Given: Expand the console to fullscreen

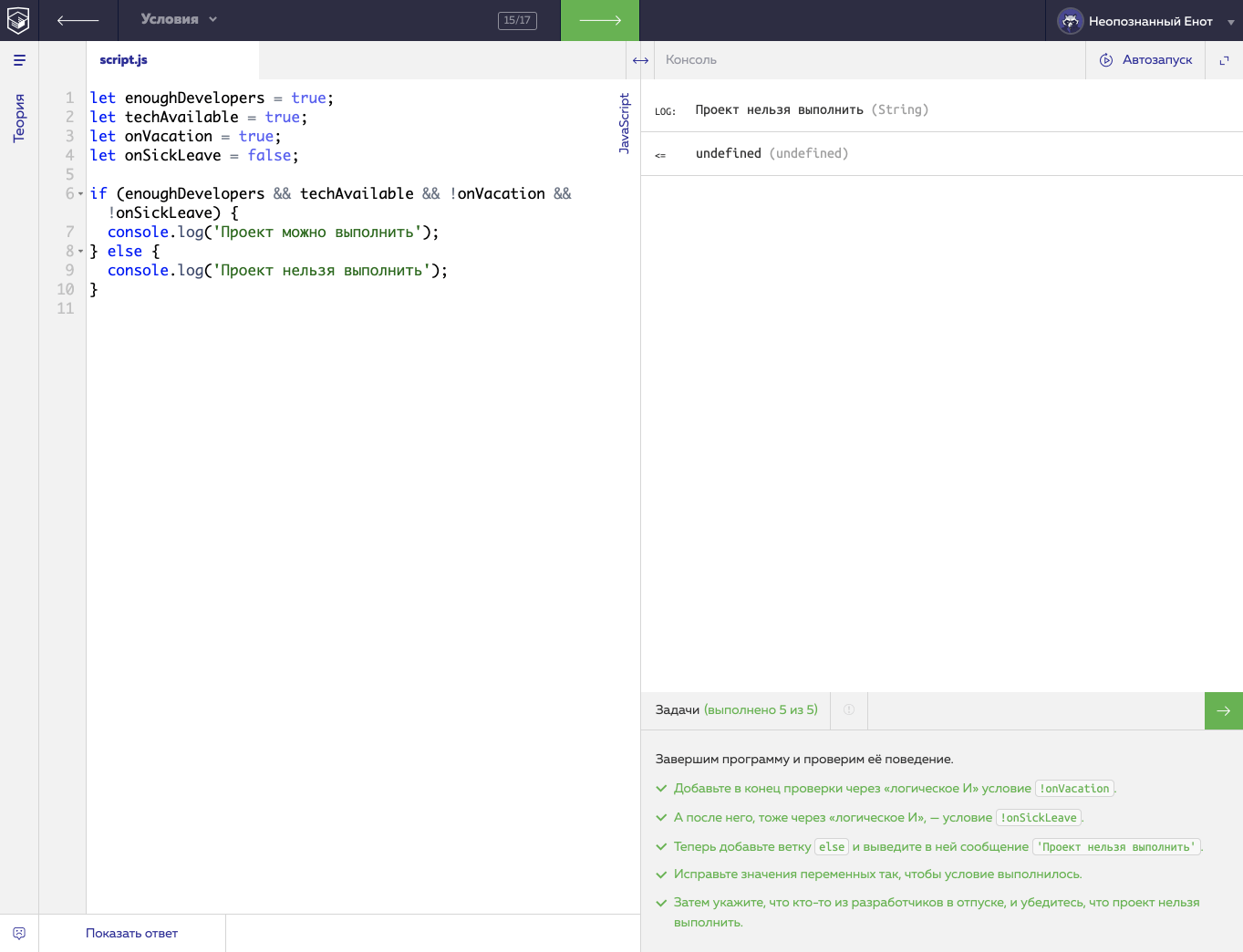Looking at the screenshot, I should 1224,60.
